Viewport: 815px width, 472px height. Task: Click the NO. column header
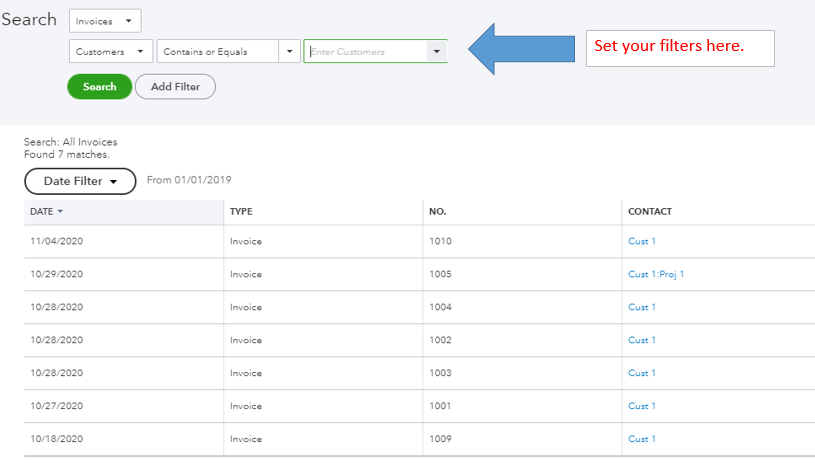pos(437,212)
